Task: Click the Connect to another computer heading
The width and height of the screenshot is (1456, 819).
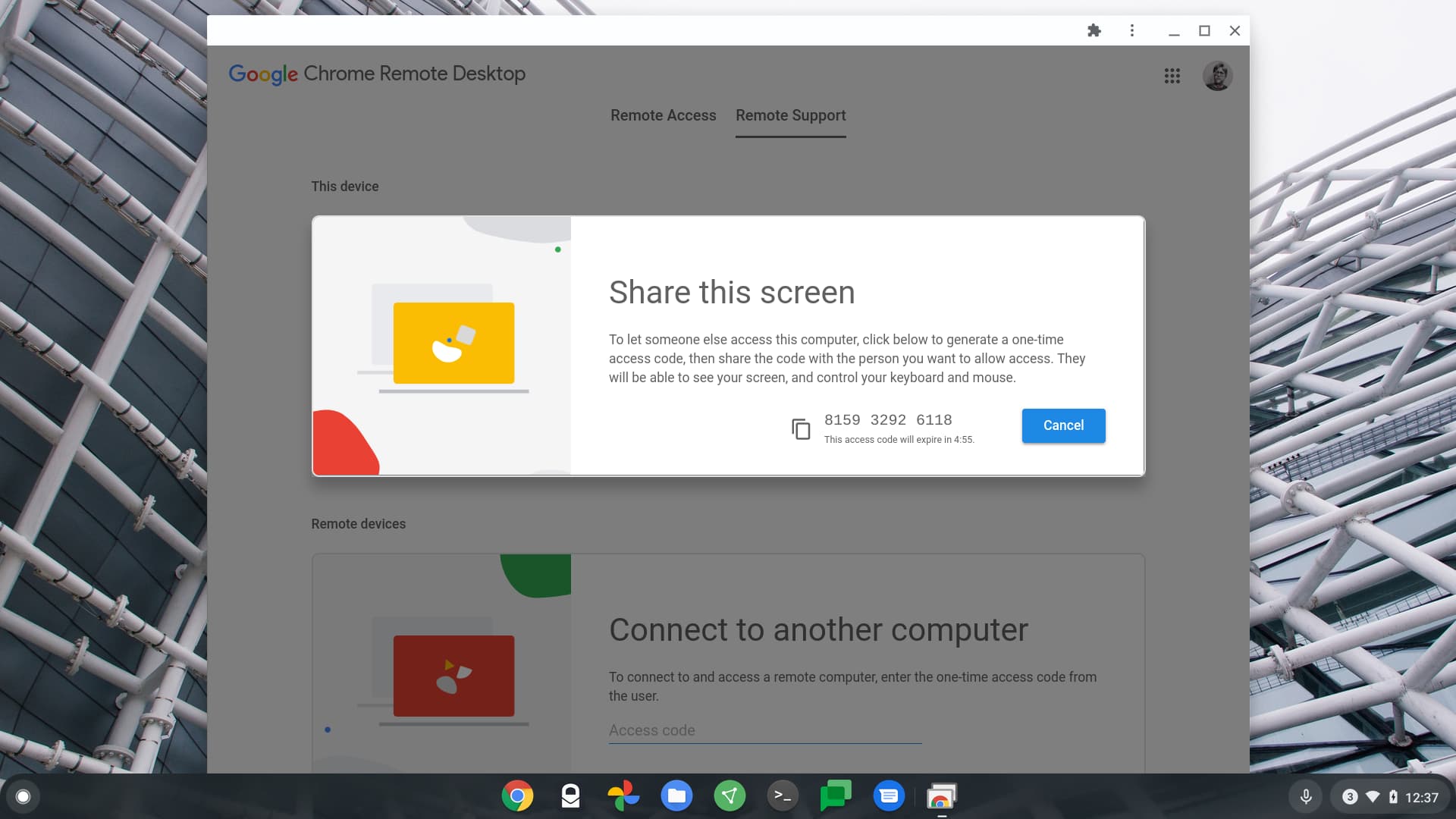Action: click(x=818, y=630)
